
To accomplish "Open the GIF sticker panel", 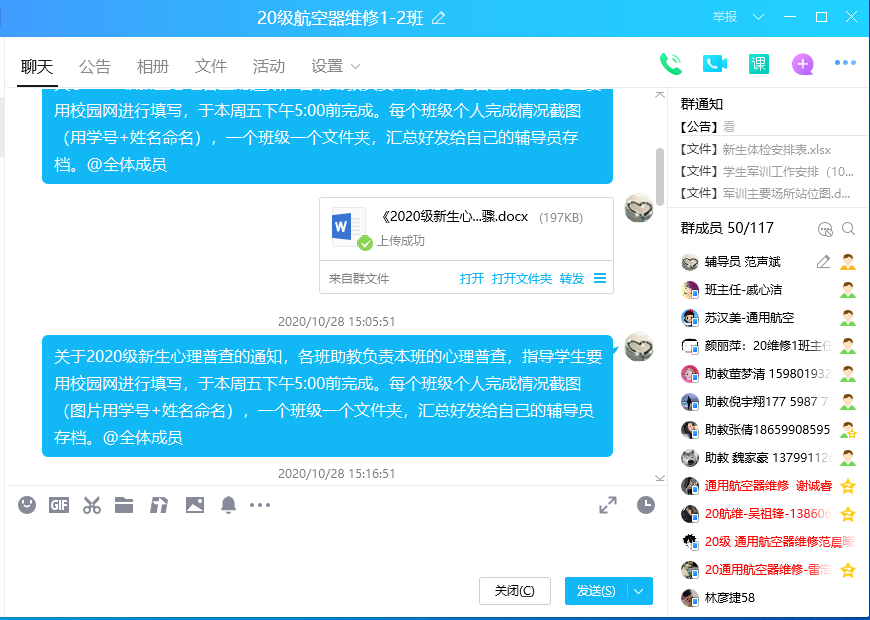I will pyautogui.click(x=59, y=505).
